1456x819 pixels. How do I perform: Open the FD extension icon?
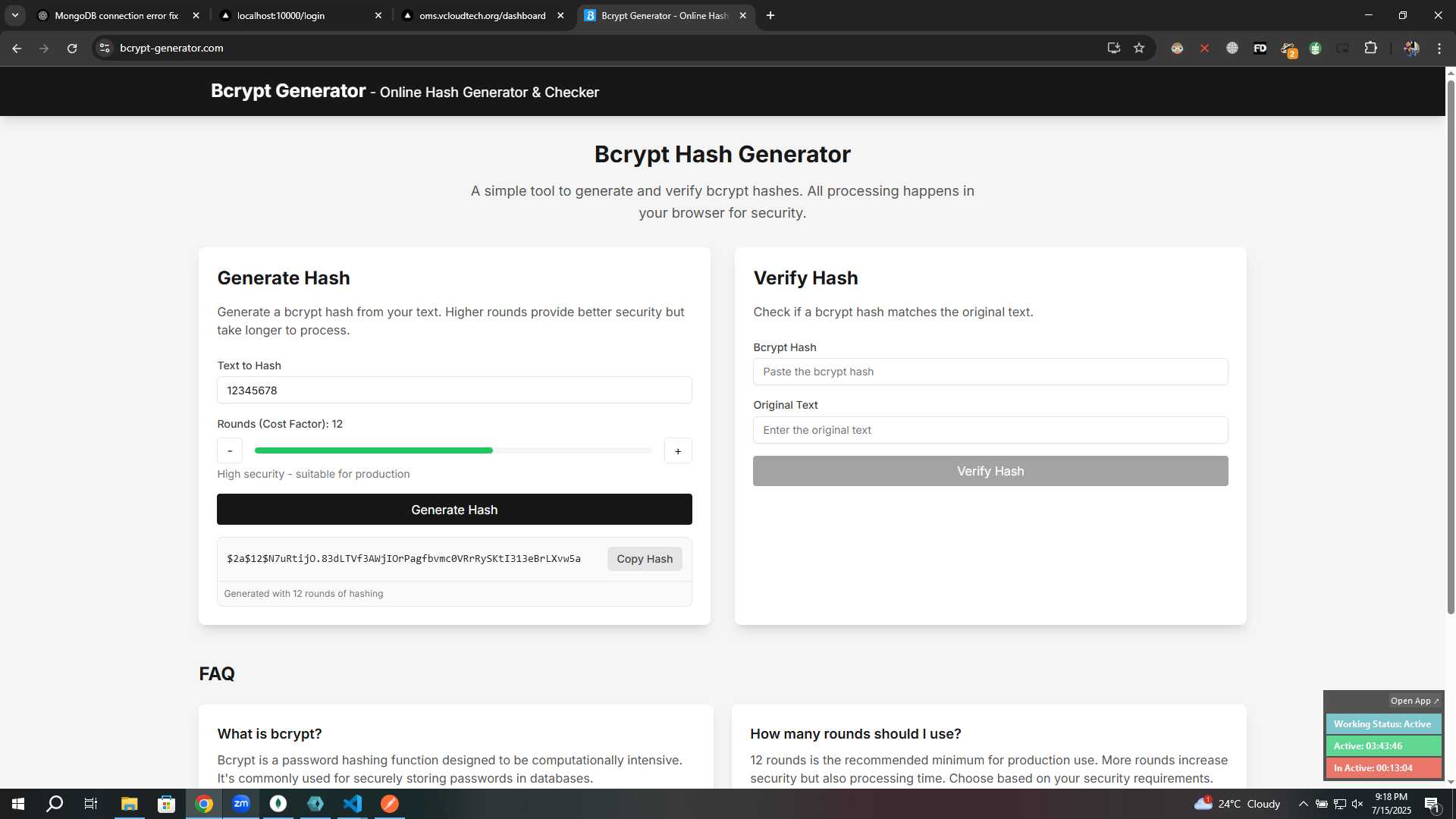pos(1260,48)
